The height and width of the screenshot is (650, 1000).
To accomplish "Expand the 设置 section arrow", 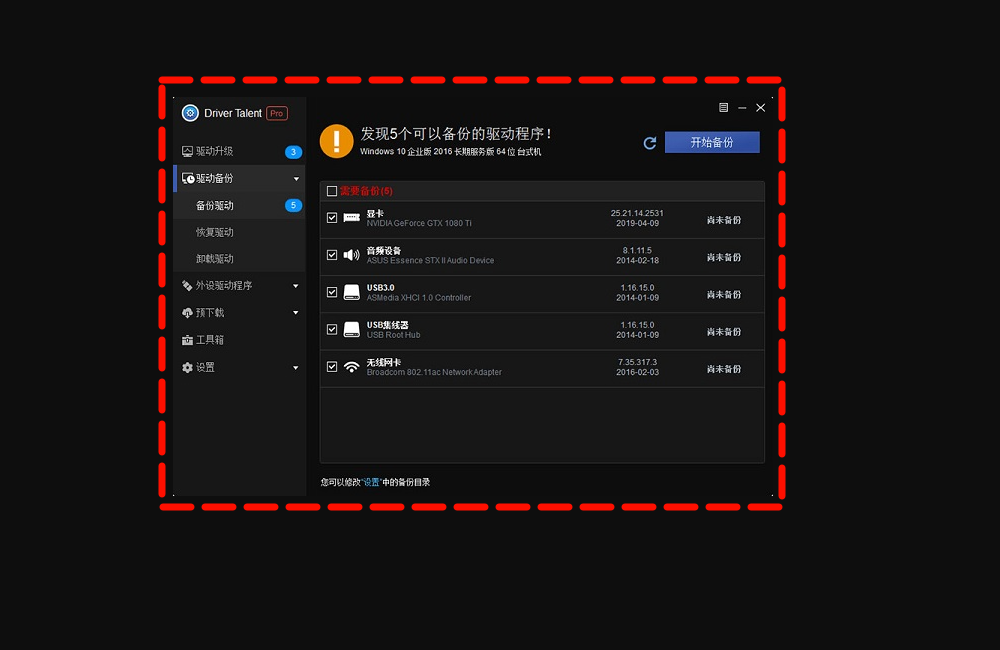I will coord(296,367).
